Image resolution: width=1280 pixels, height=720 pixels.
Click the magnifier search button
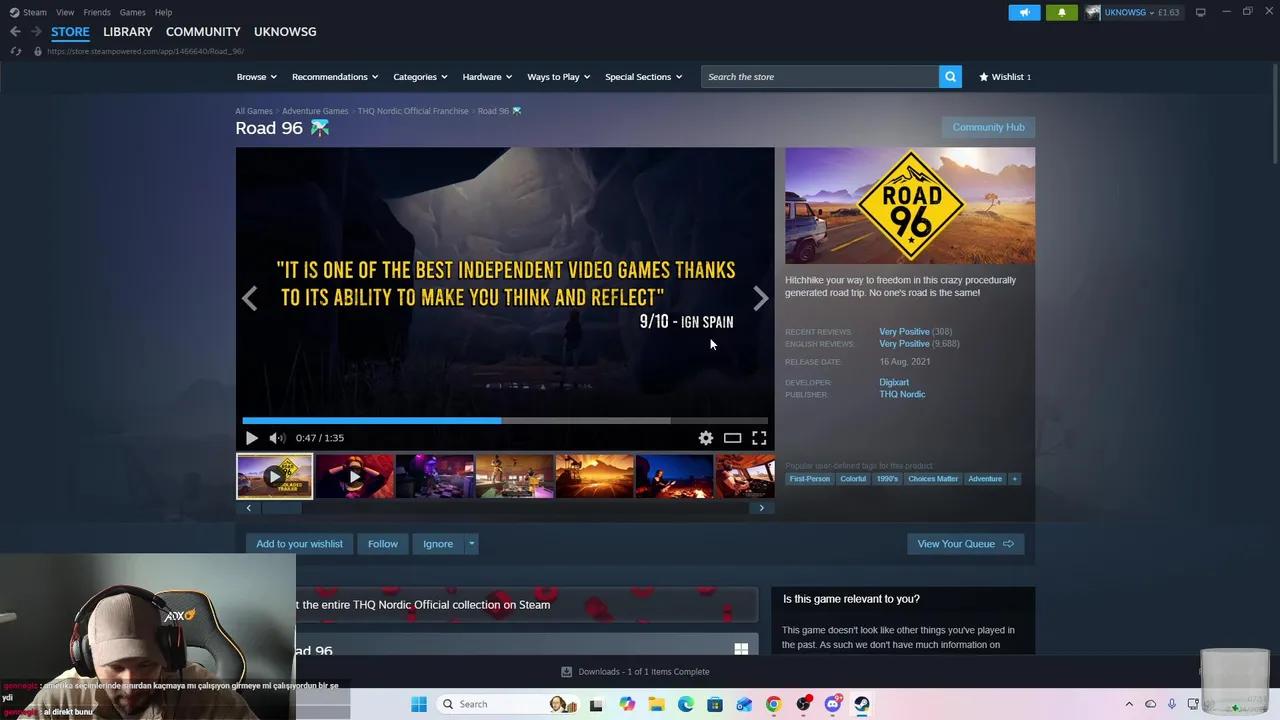[x=950, y=77]
